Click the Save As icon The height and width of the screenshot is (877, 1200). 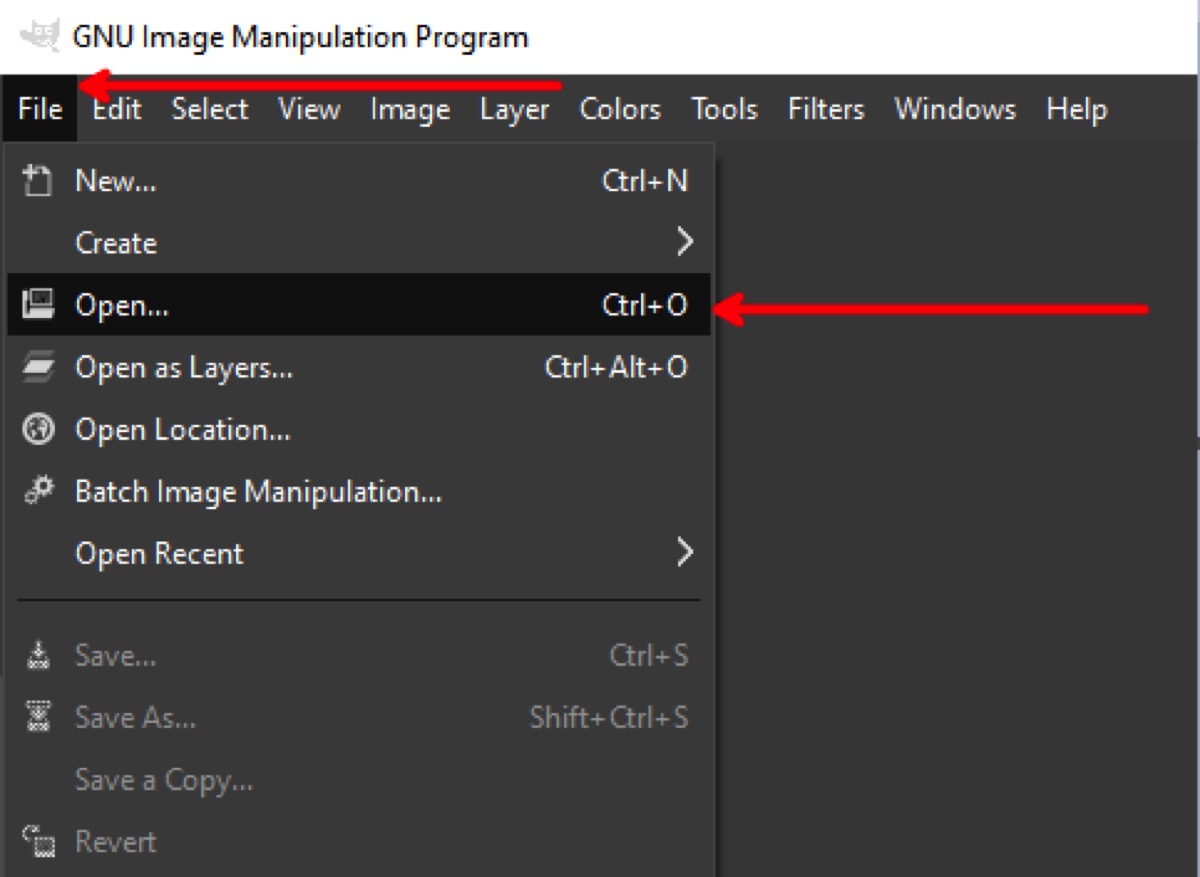click(38, 717)
